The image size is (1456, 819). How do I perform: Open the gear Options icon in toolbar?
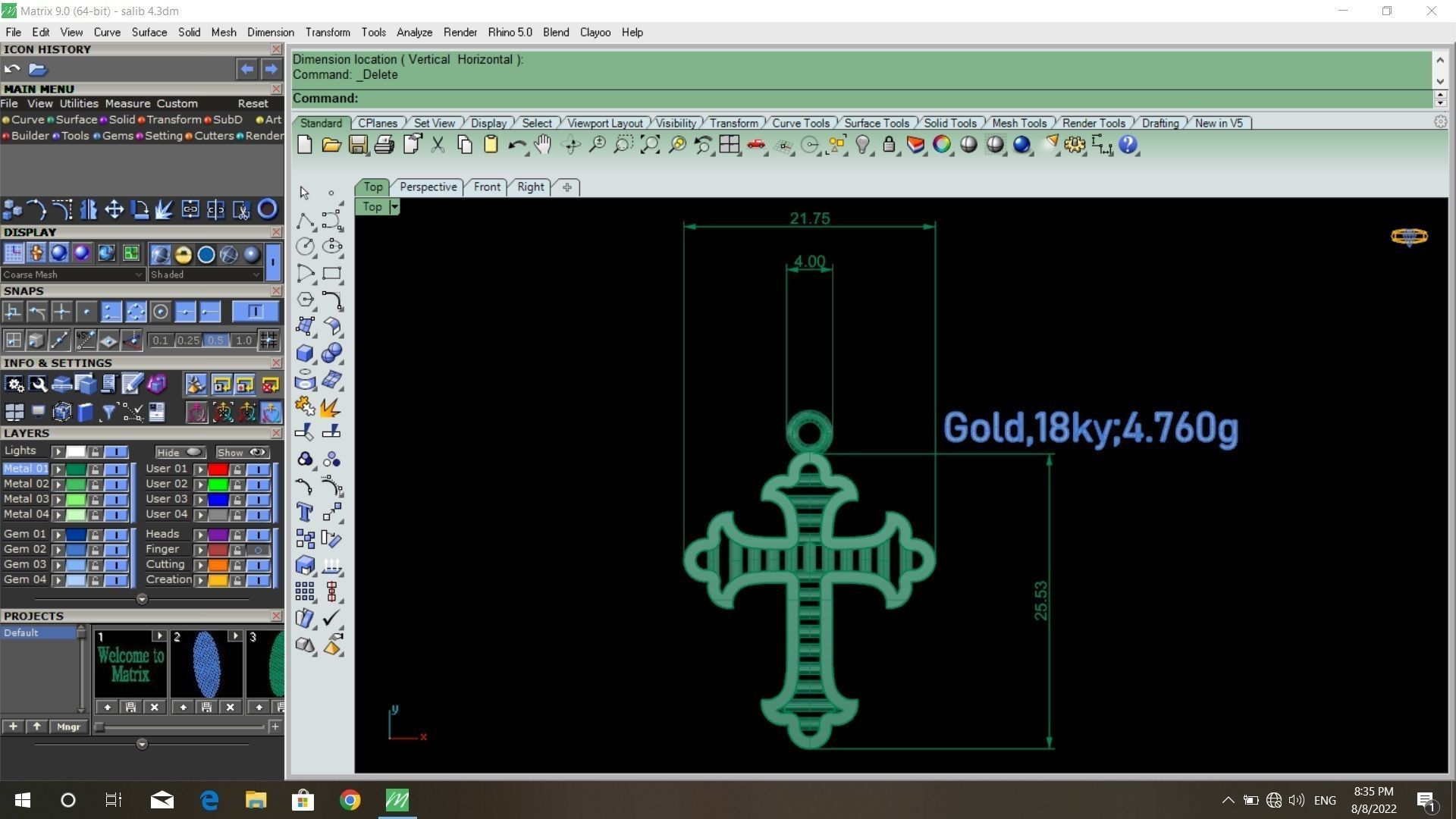point(1075,144)
